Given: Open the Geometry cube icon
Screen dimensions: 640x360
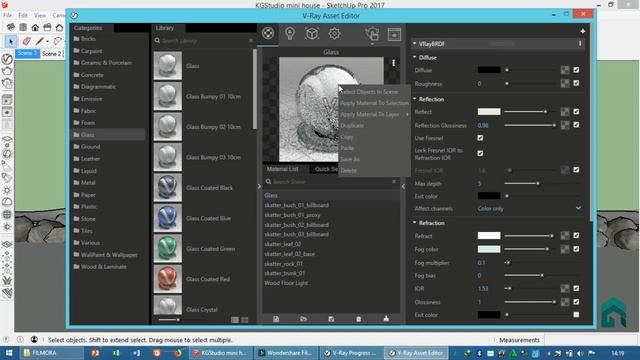Looking at the screenshot, I should [312, 33].
